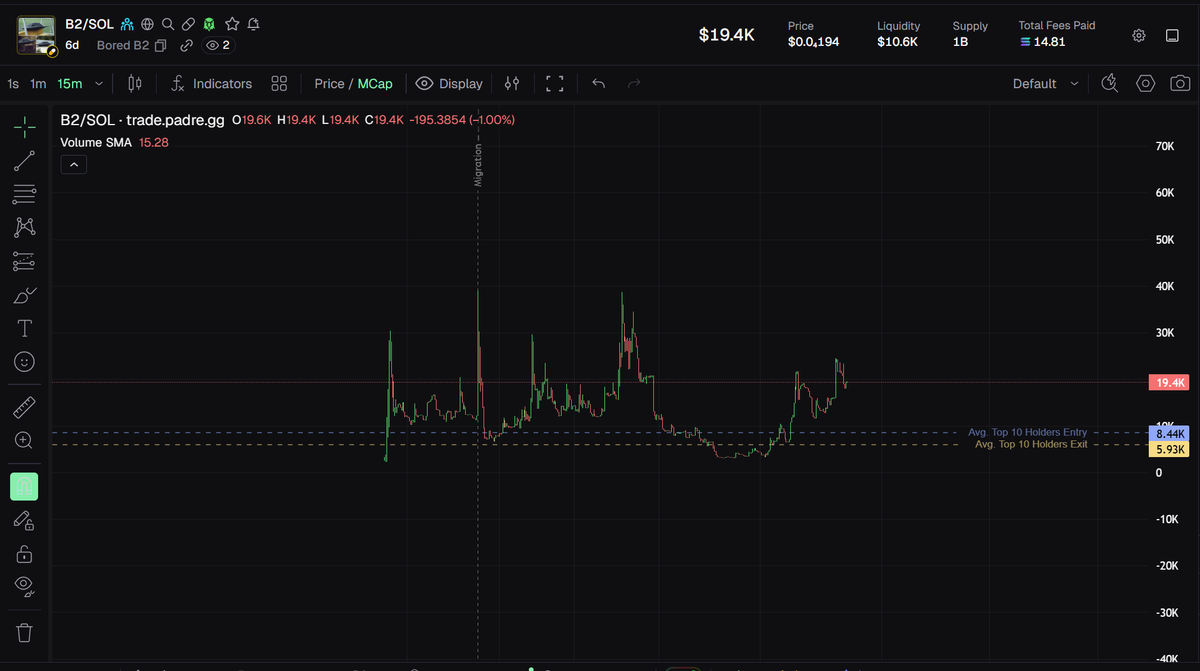Click the Supply 1B stat
1200x671 pixels.
point(970,34)
